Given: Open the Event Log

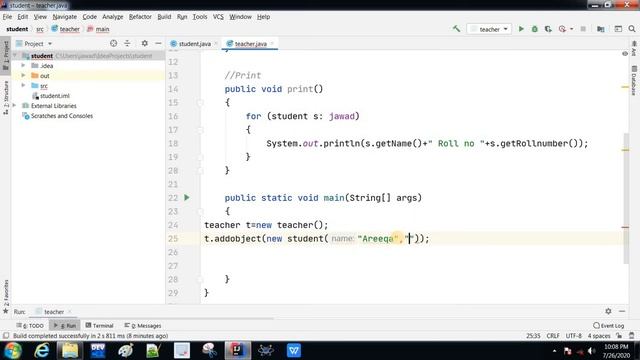Looking at the screenshot, I should point(609,325).
